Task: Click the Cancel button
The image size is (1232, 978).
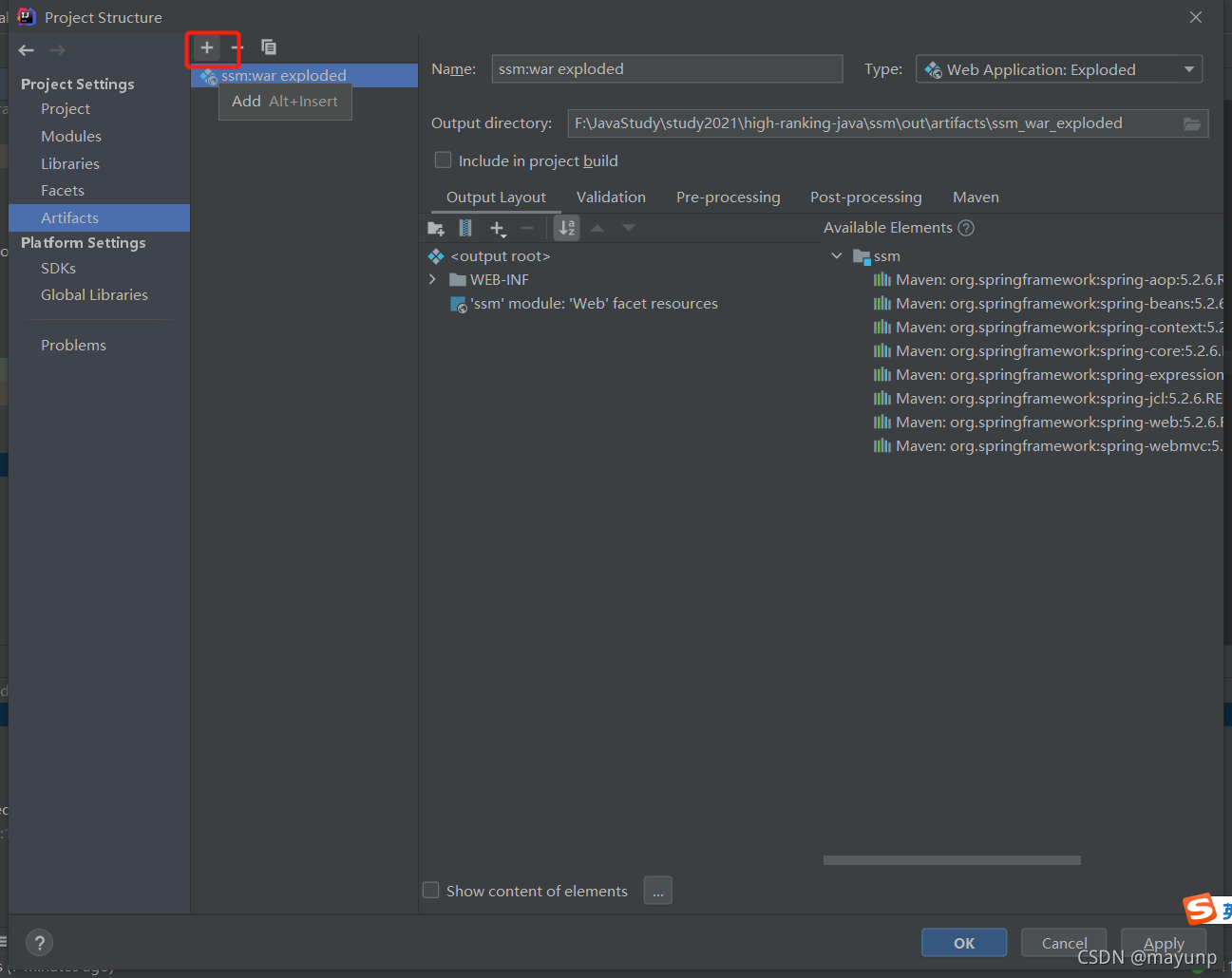Action: pyautogui.click(x=1064, y=943)
